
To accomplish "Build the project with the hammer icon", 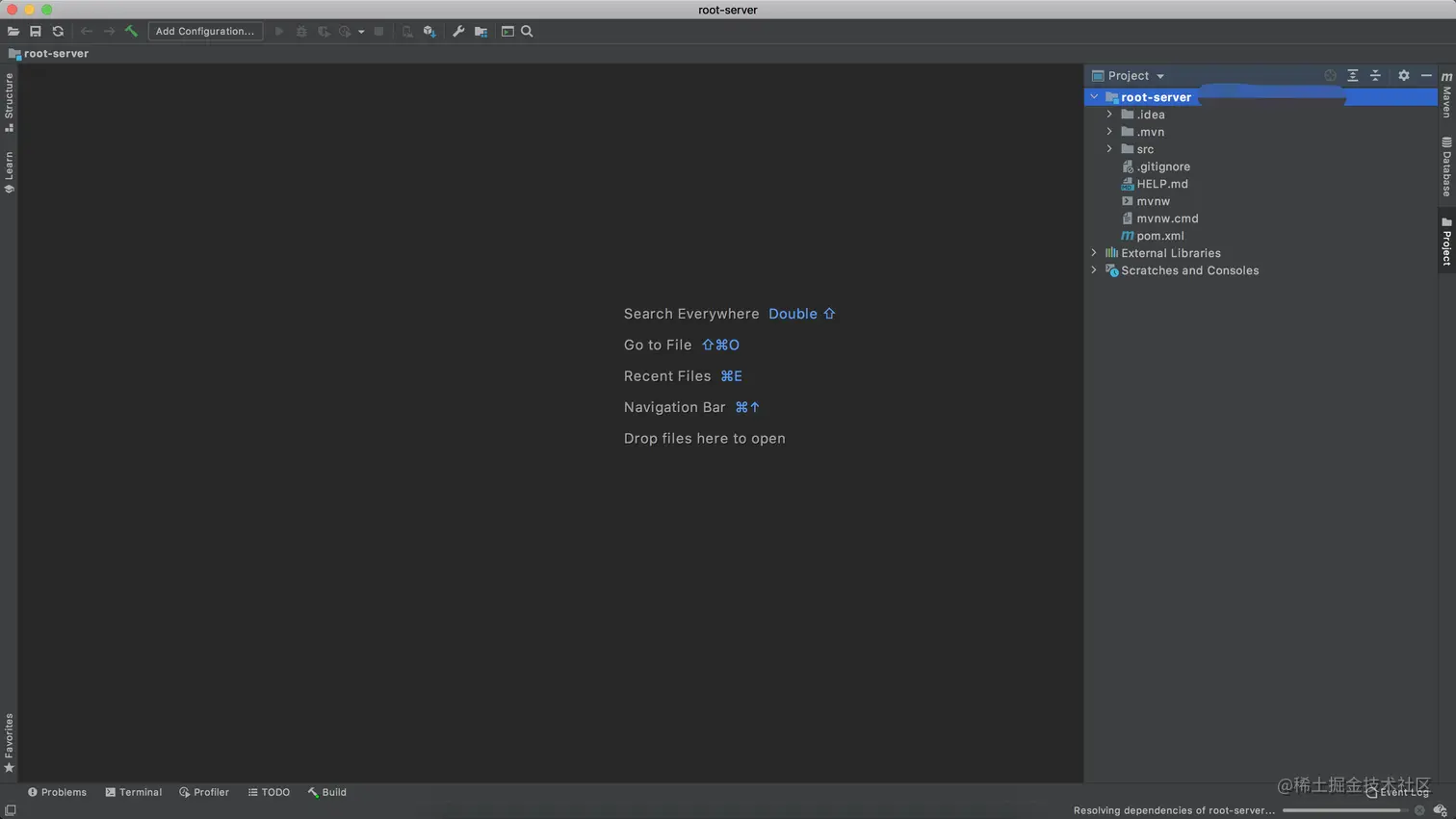I will [131, 32].
